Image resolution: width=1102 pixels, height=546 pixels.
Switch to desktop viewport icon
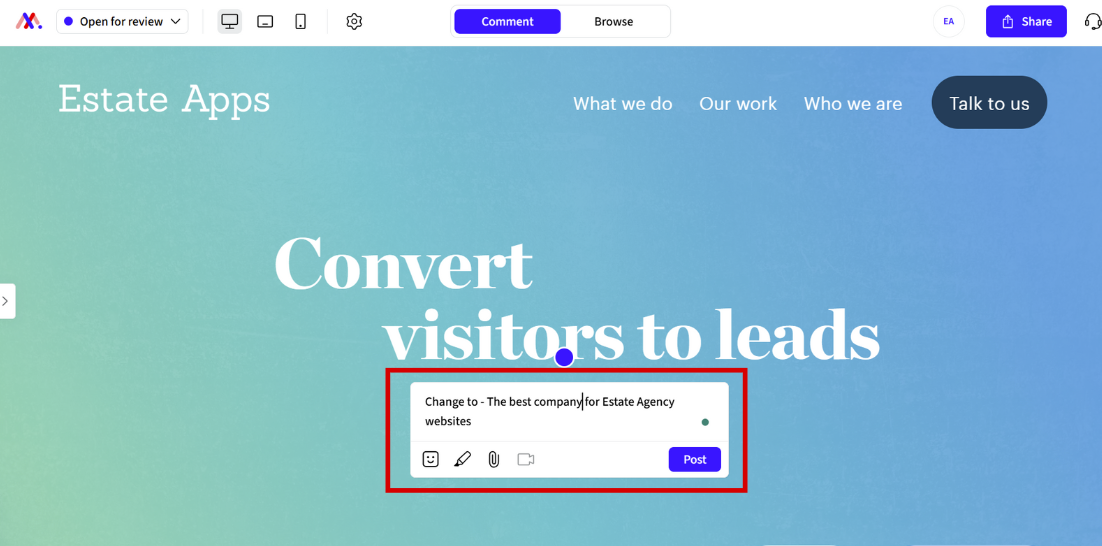pyautogui.click(x=230, y=22)
